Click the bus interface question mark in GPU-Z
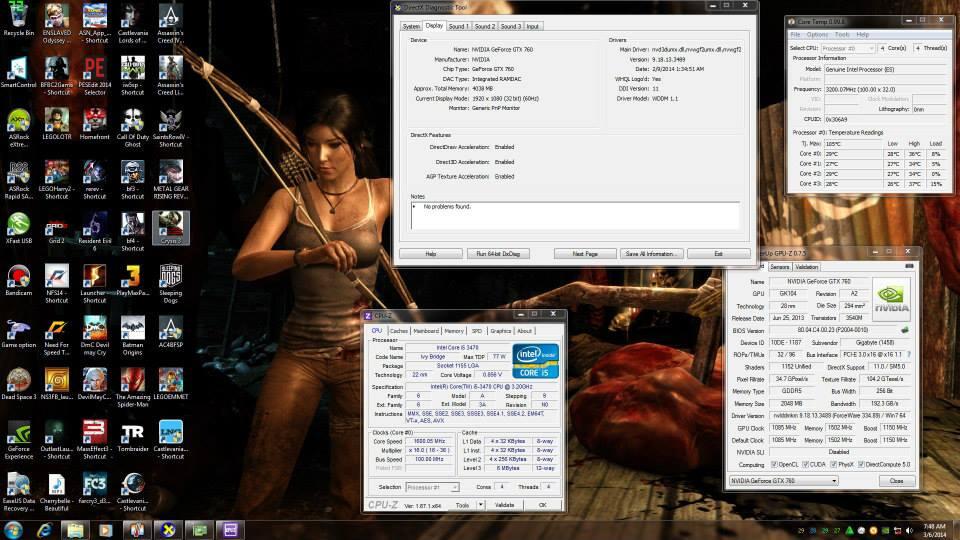 908,354
